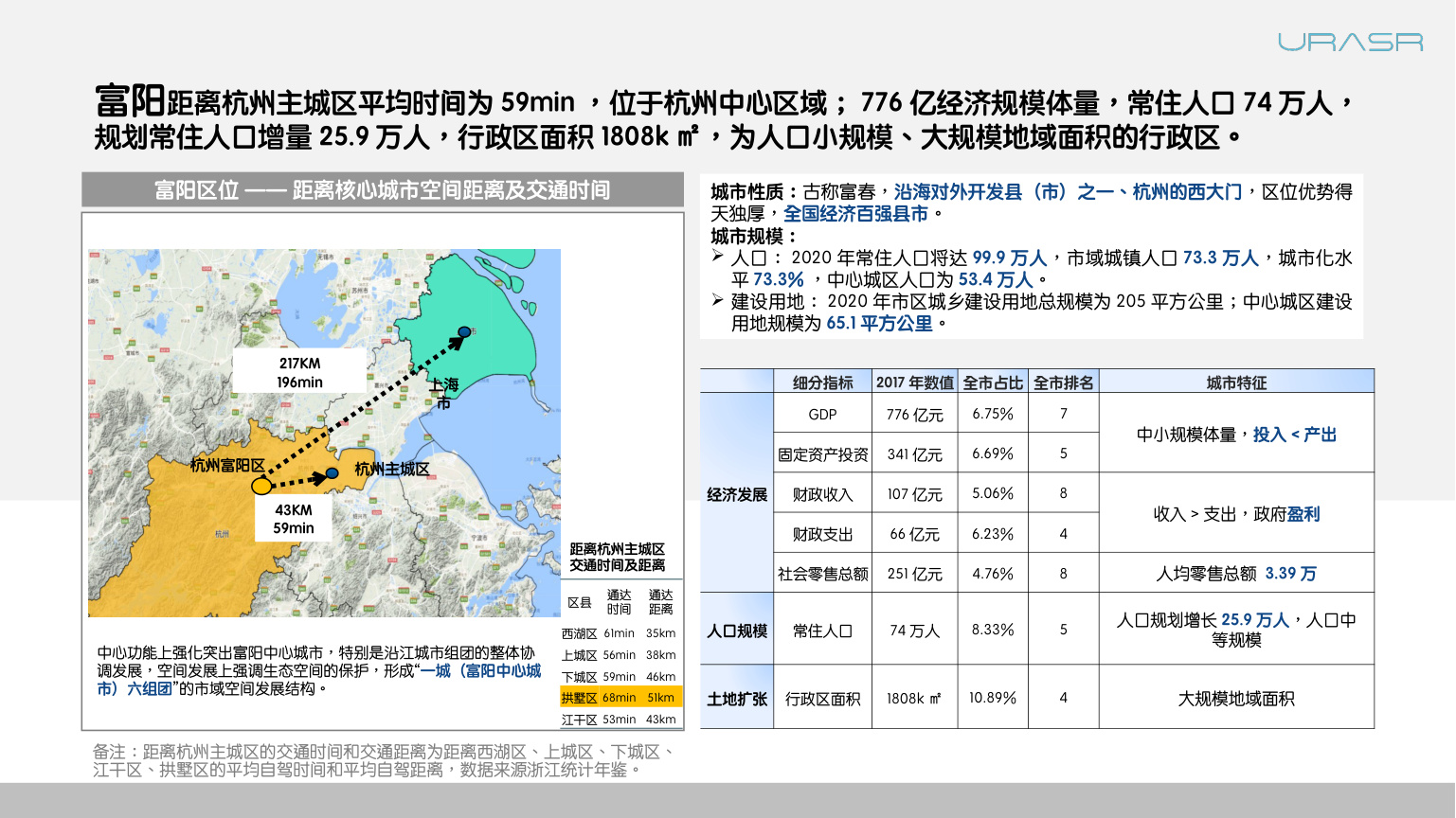Screen dimensions: 1456x818
Task: Click the 常住人口 indicator cell
Action: click(822, 630)
